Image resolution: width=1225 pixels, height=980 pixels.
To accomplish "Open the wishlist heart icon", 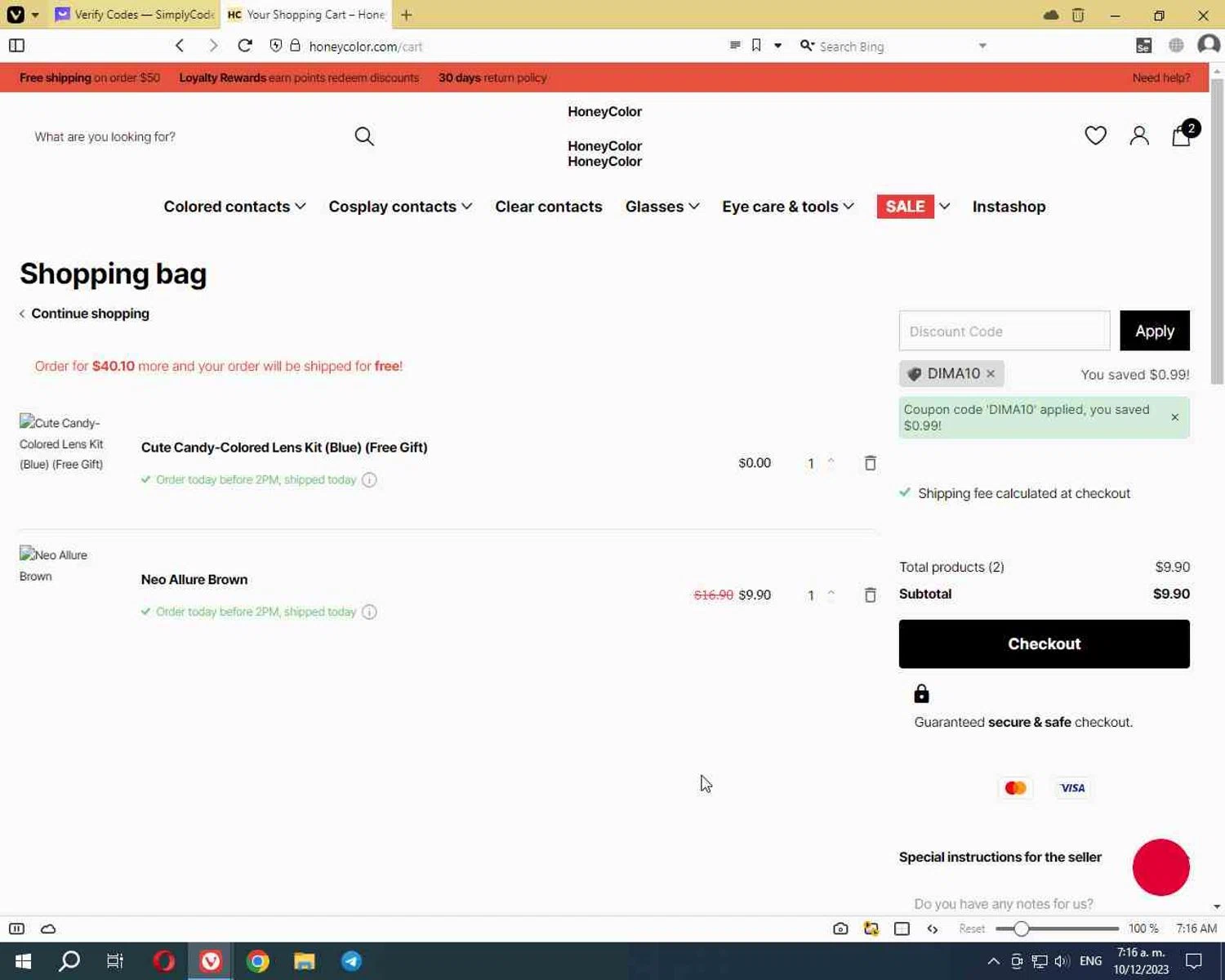I will (x=1095, y=136).
